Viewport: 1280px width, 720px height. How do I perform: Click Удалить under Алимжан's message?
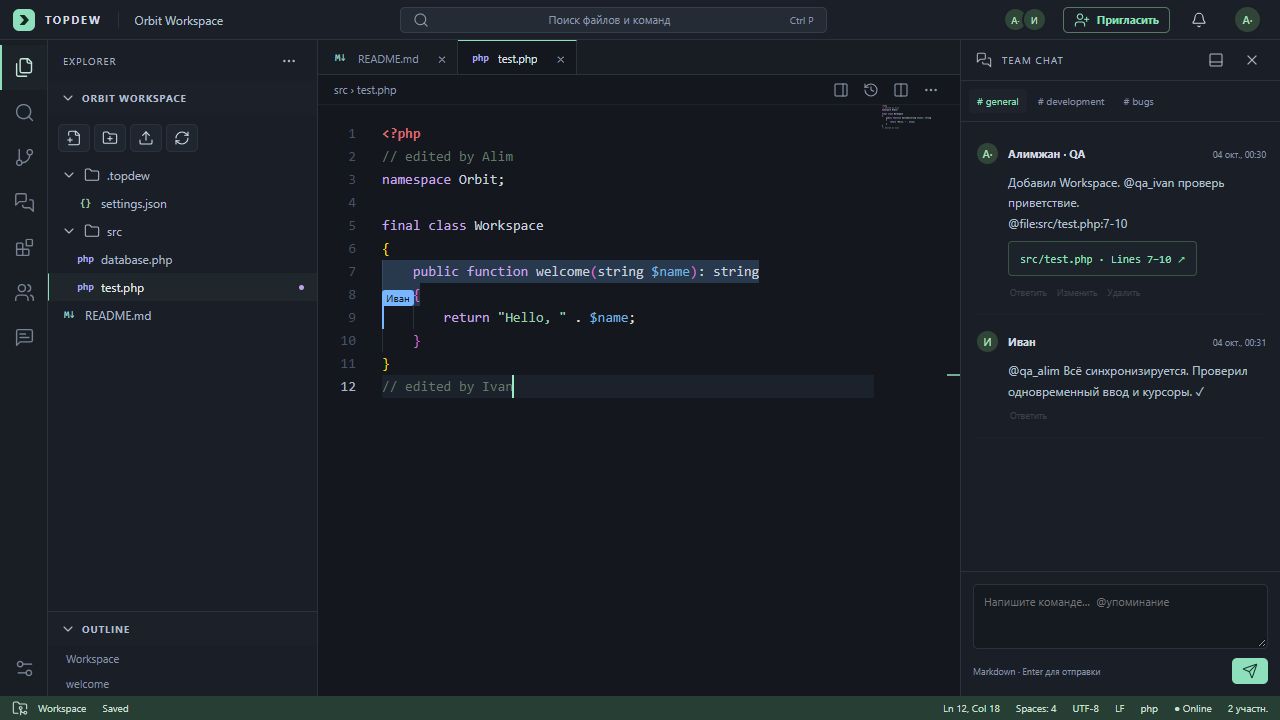[x=1123, y=293]
